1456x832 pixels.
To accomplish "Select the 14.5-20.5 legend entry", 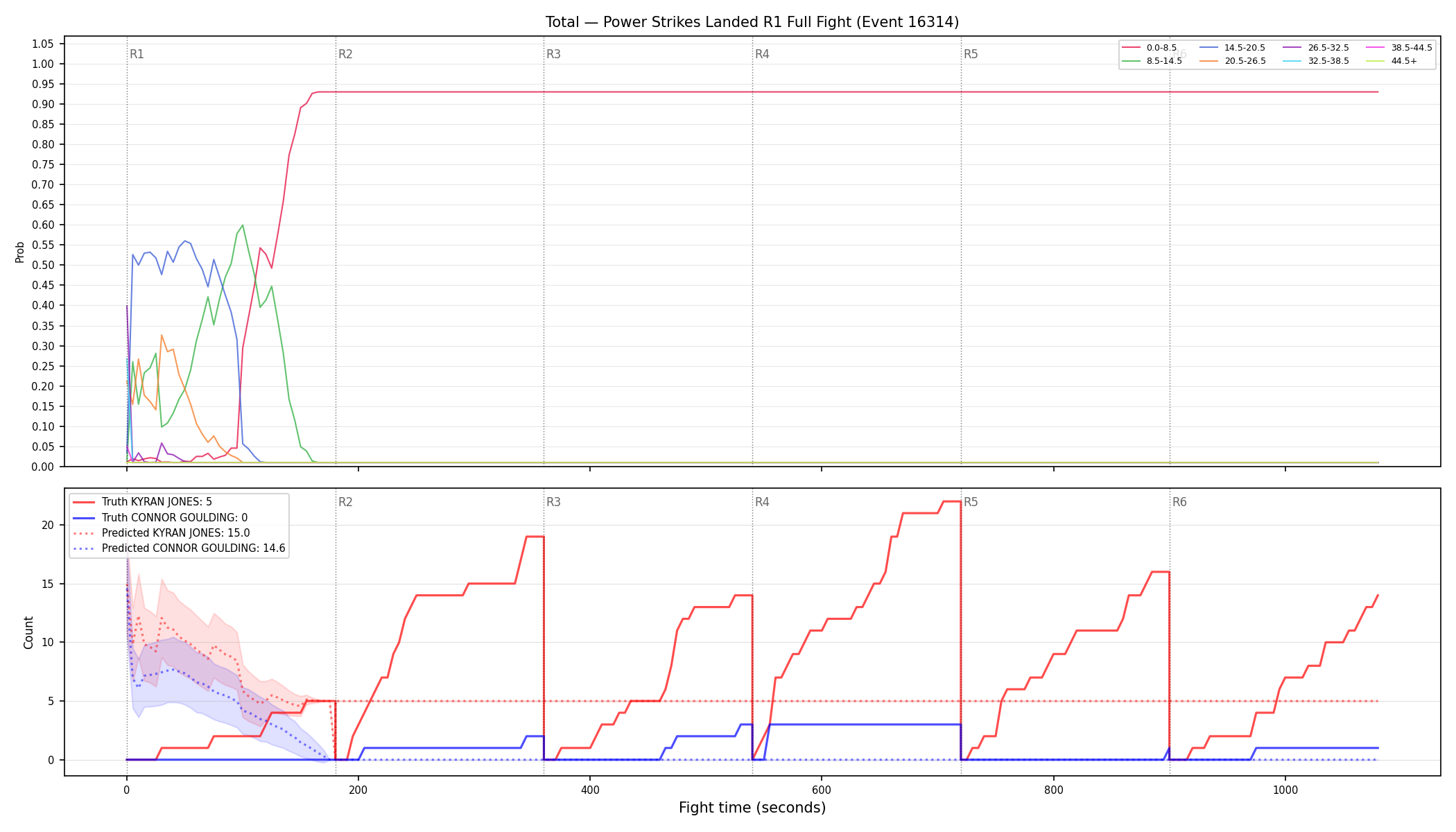I will pos(1233,48).
